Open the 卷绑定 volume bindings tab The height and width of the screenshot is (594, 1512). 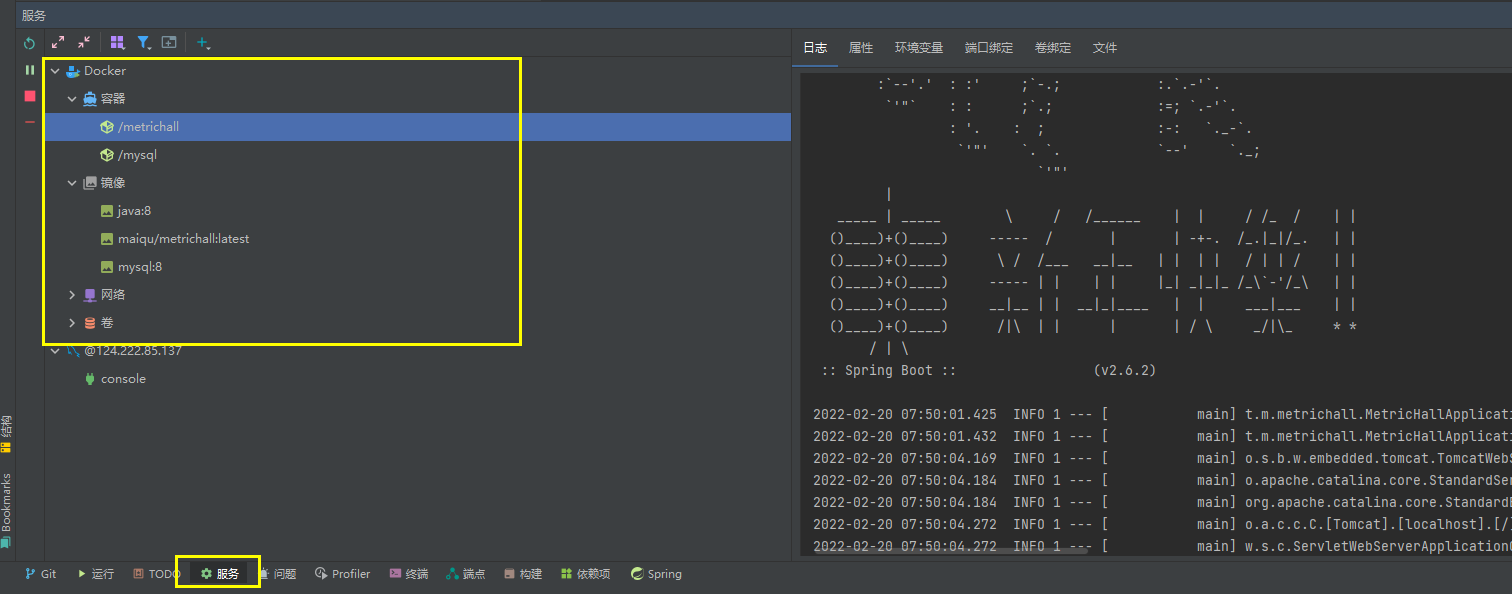point(1053,48)
